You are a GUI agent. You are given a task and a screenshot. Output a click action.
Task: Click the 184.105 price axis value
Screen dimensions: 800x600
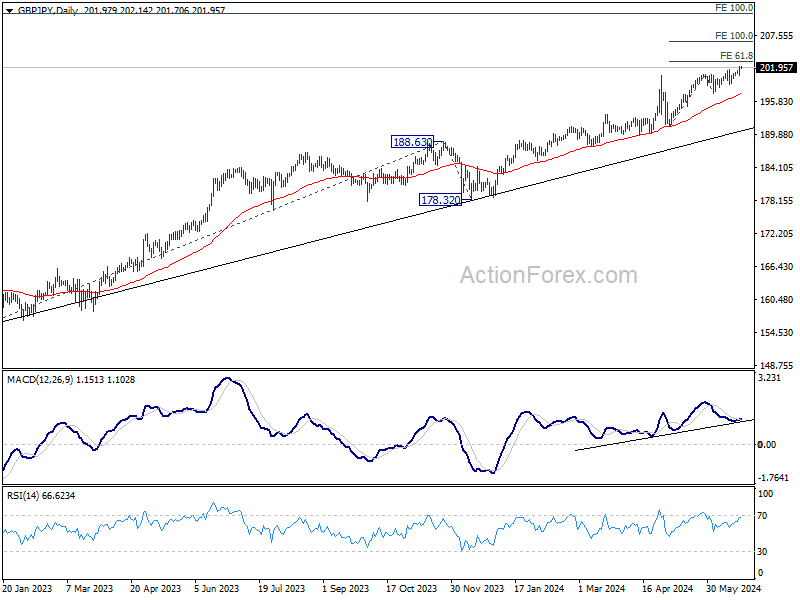coord(777,168)
